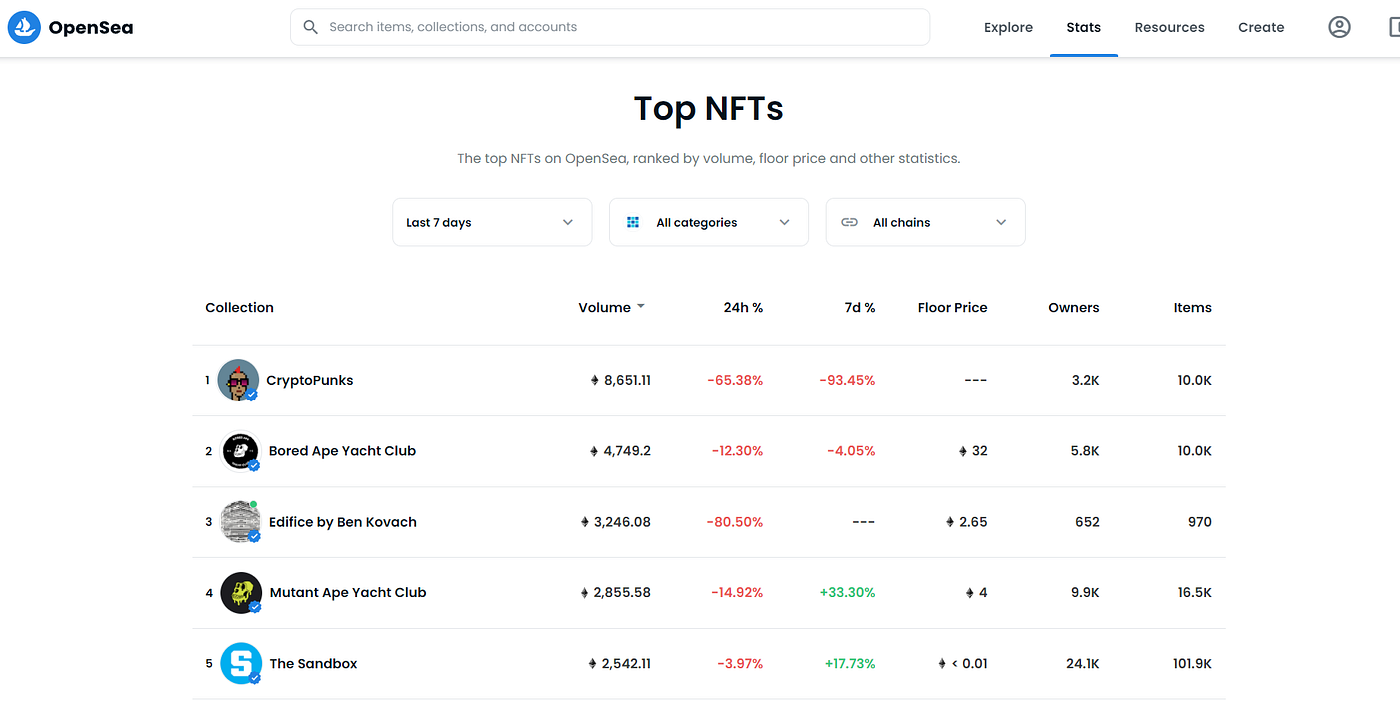Click the -12.30% change value
This screenshot has height=701, width=1400.
(737, 451)
